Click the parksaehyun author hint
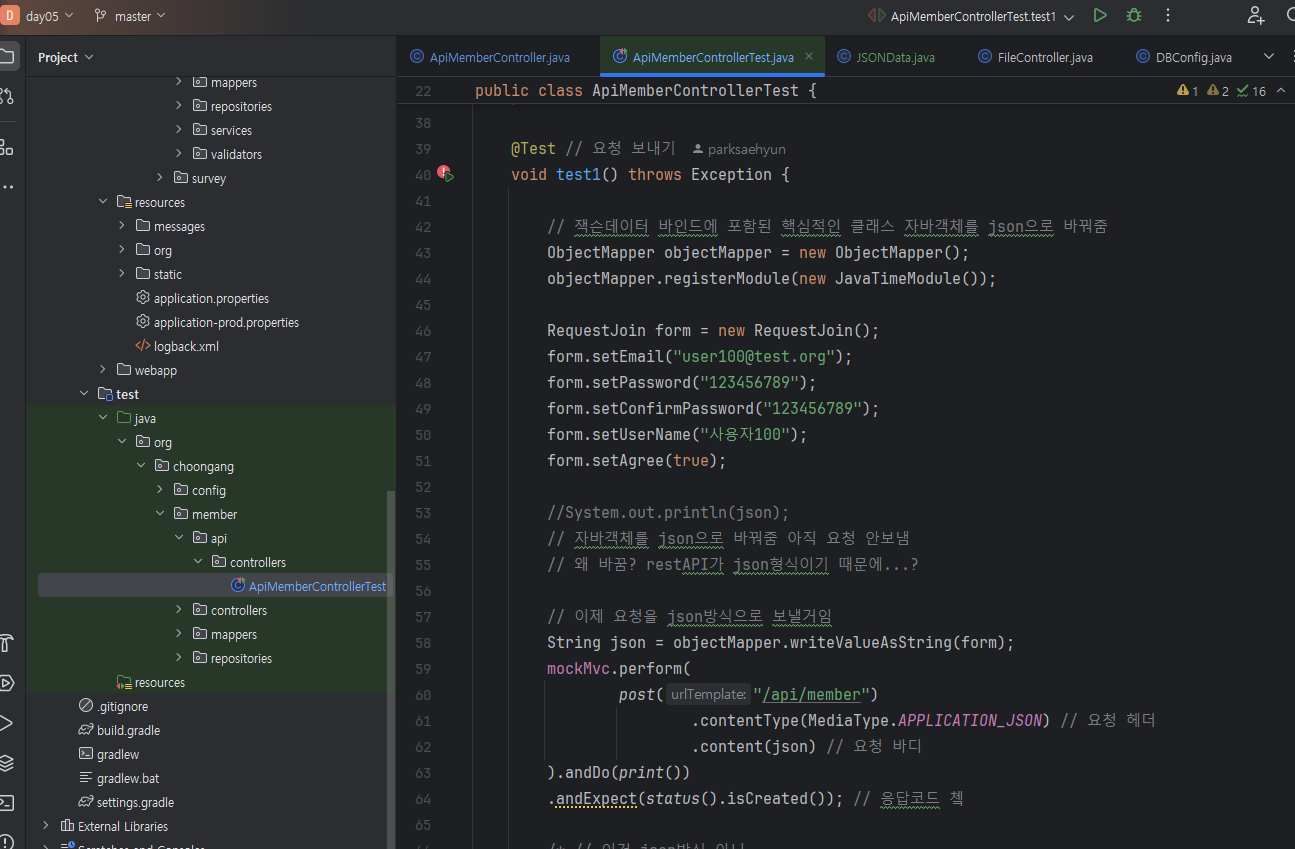 pyautogui.click(x=738, y=149)
